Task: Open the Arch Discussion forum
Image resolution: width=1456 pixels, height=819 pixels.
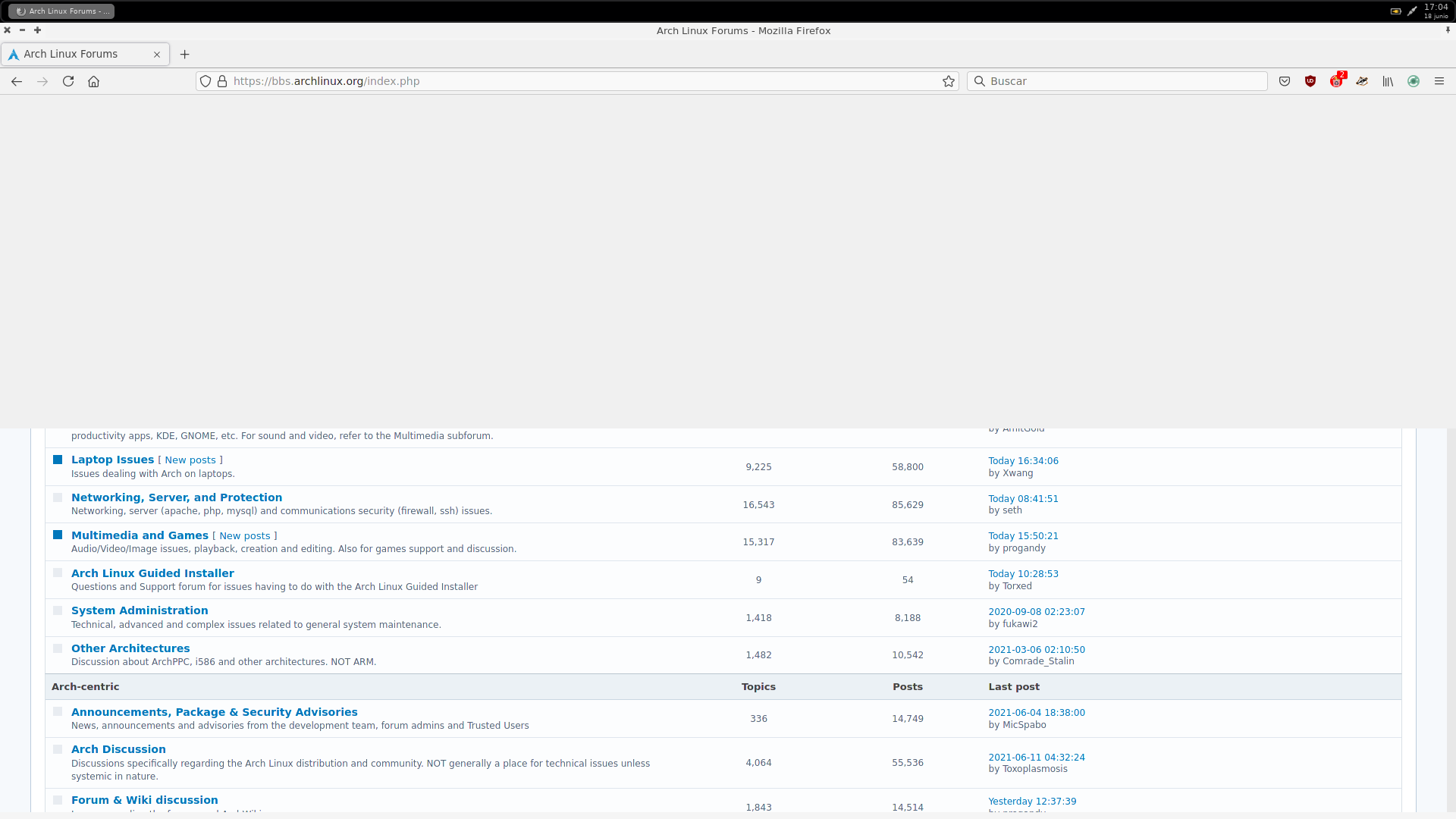Action: 118,749
